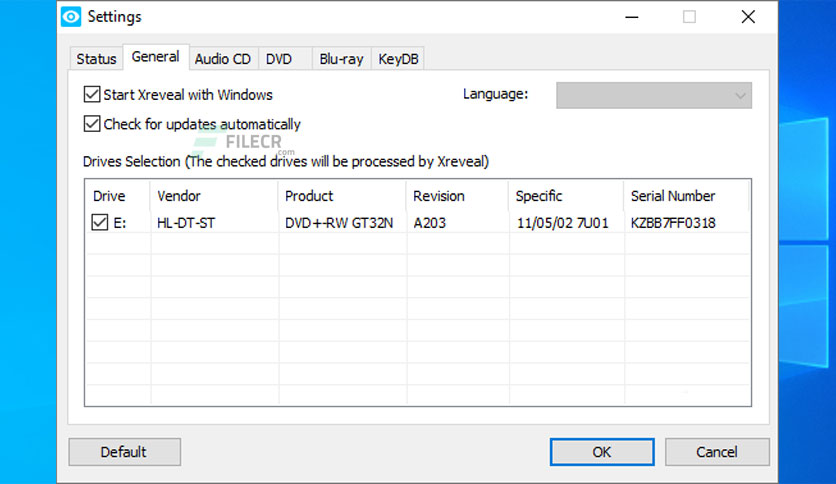Open the Audio CD tab
The image size is (836, 484).
click(223, 59)
